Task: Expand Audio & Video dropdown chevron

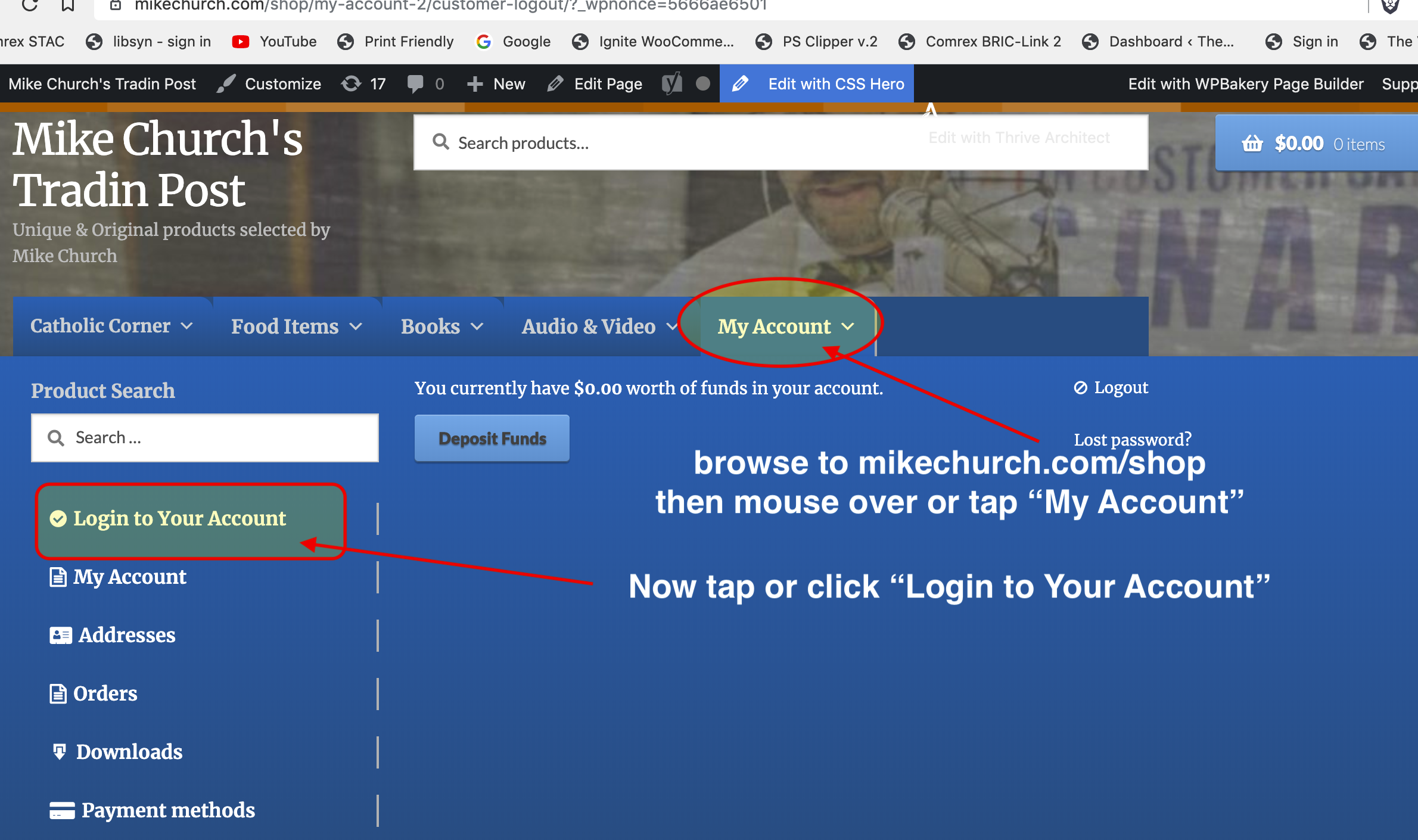Action: [671, 326]
